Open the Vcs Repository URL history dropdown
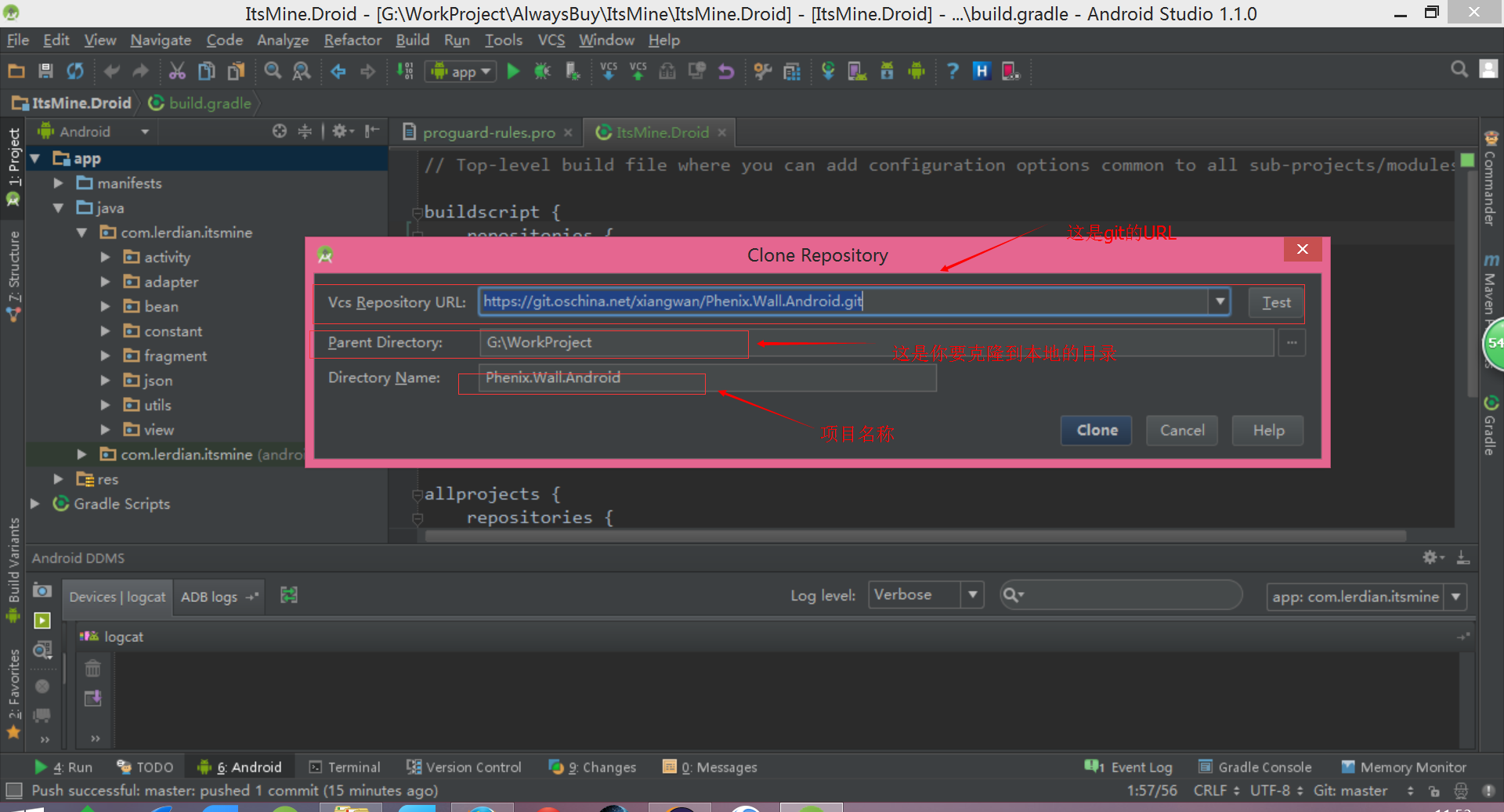1504x812 pixels. pyautogui.click(x=1220, y=301)
